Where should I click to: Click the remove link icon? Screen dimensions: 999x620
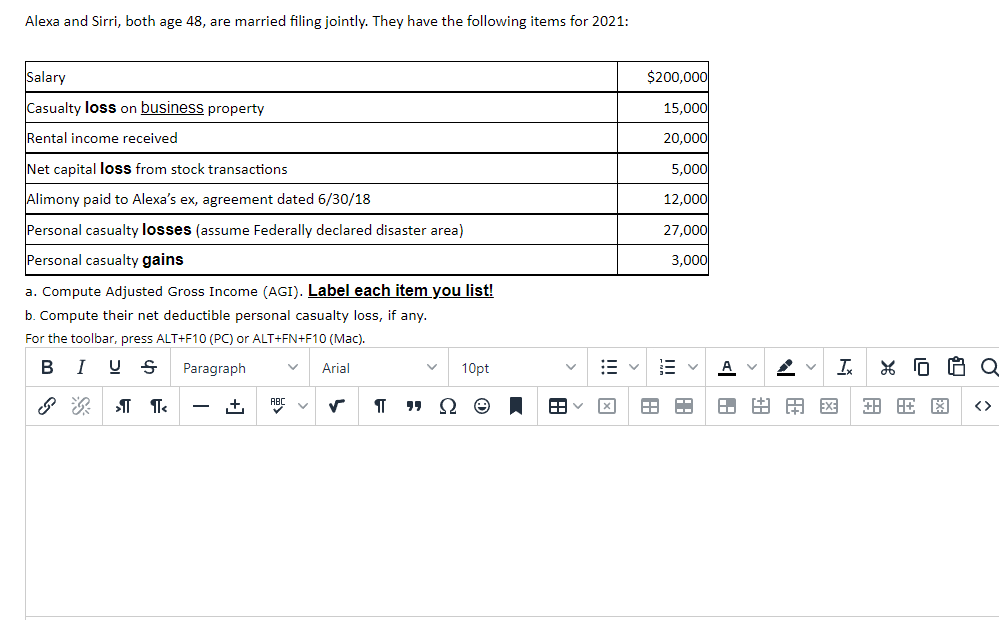(80, 406)
